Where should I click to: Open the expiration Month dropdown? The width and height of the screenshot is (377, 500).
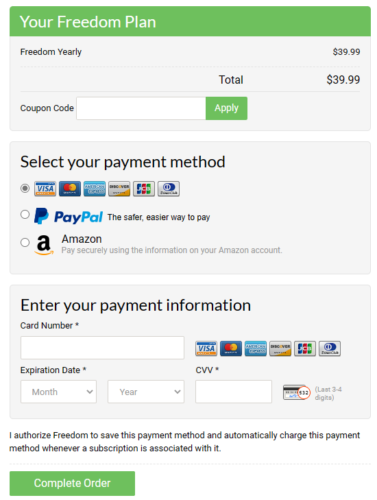(59, 392)
